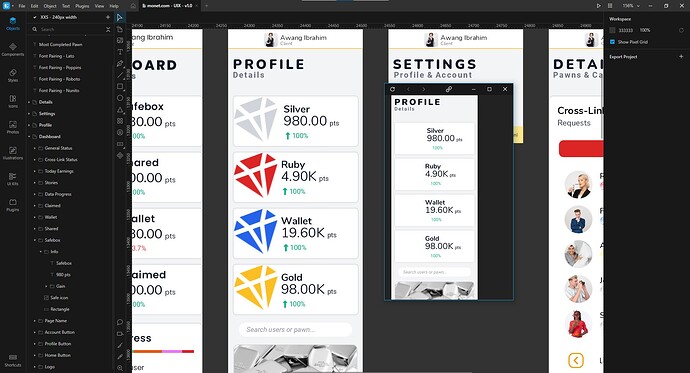Expand the Details group

pyautogui.click(x=29, y=102)
